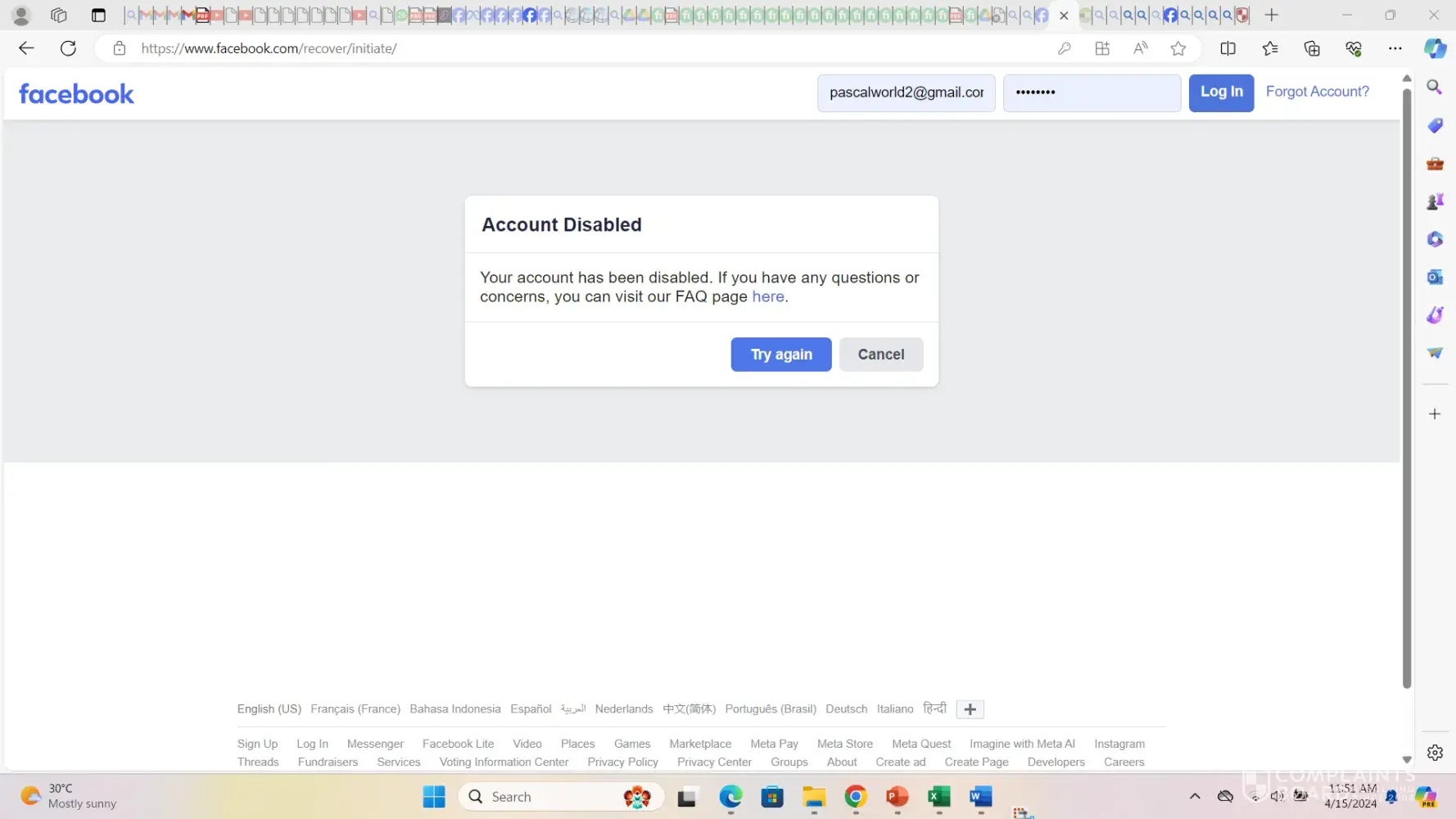
Task: Open a new browser tab
Action: [1271, 15]
